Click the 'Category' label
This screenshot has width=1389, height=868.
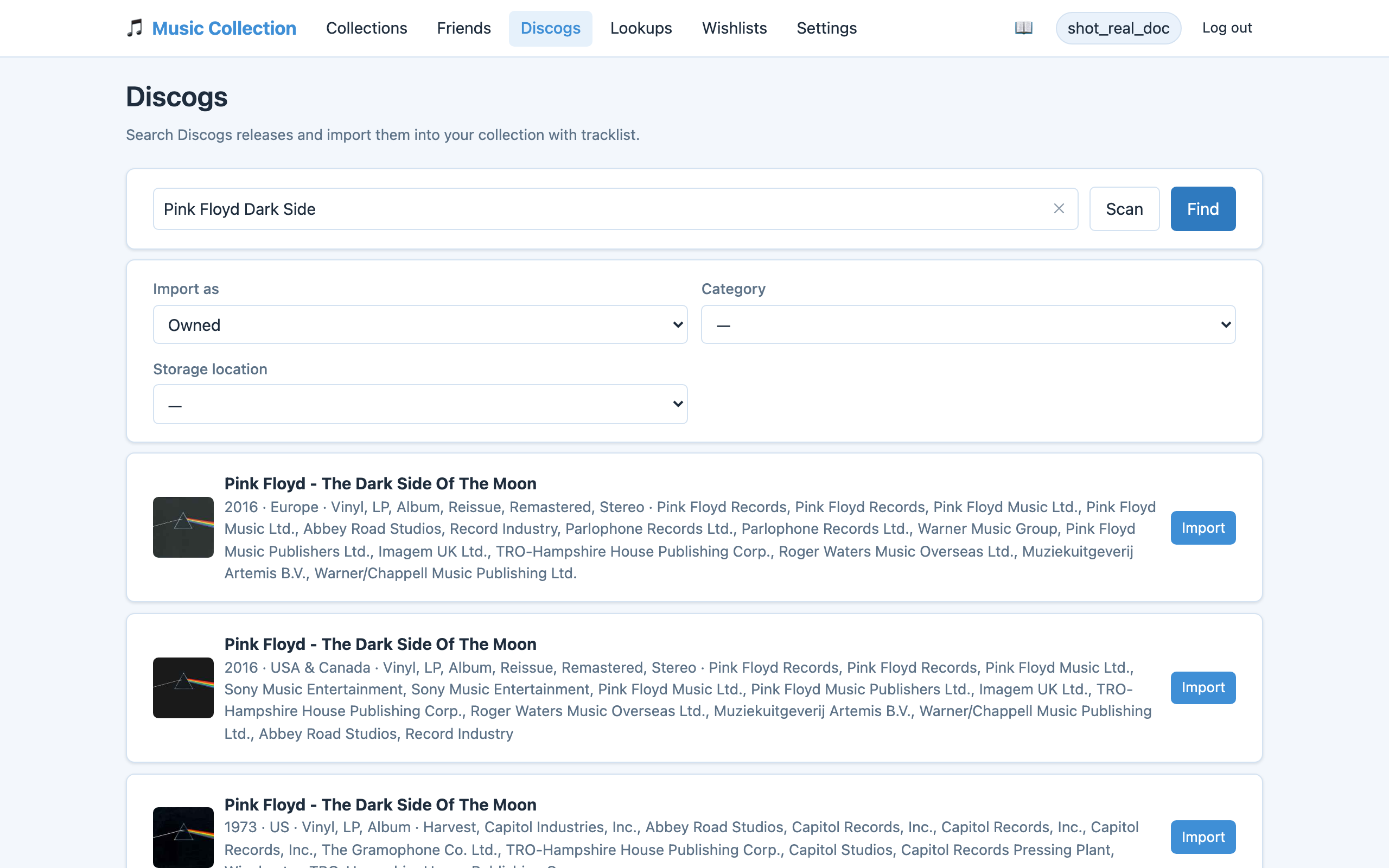point(733,289)
